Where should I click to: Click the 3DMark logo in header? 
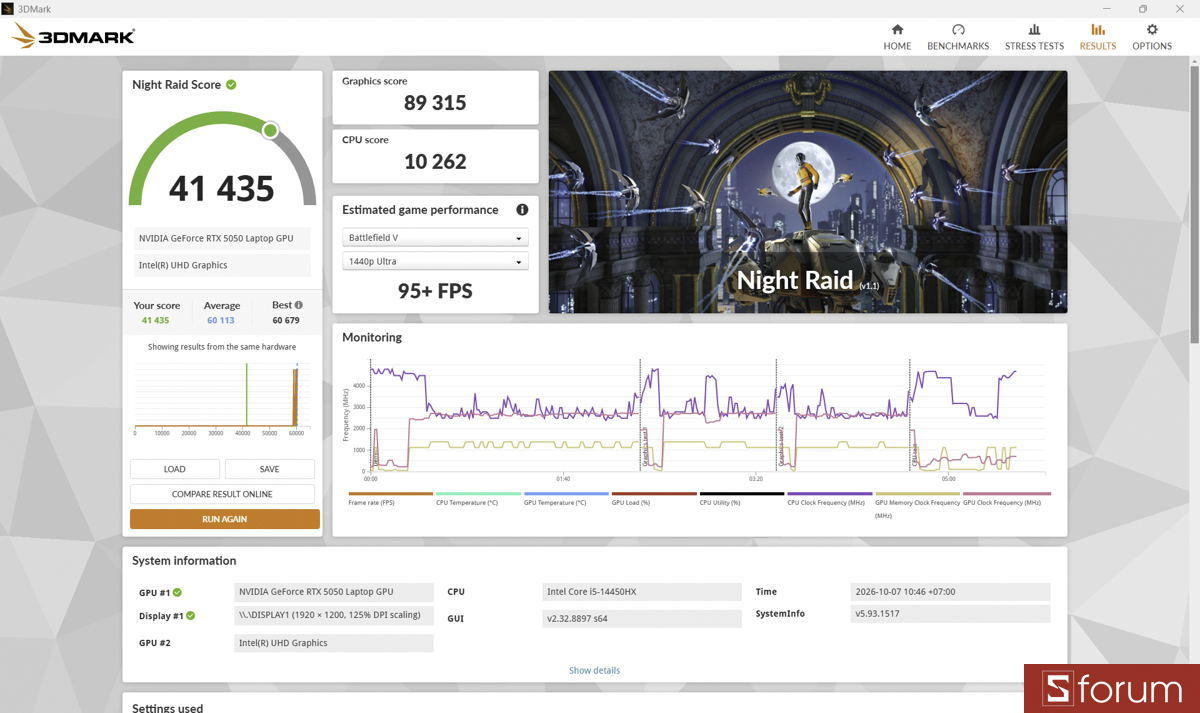click(x=73, y=37)
